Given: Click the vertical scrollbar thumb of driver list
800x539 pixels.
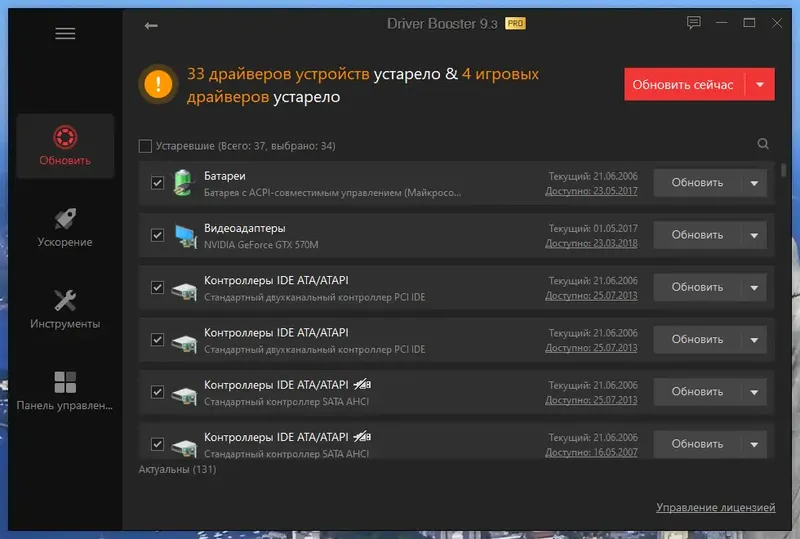Looking at the screenshot, I should [x=784, y=170].
